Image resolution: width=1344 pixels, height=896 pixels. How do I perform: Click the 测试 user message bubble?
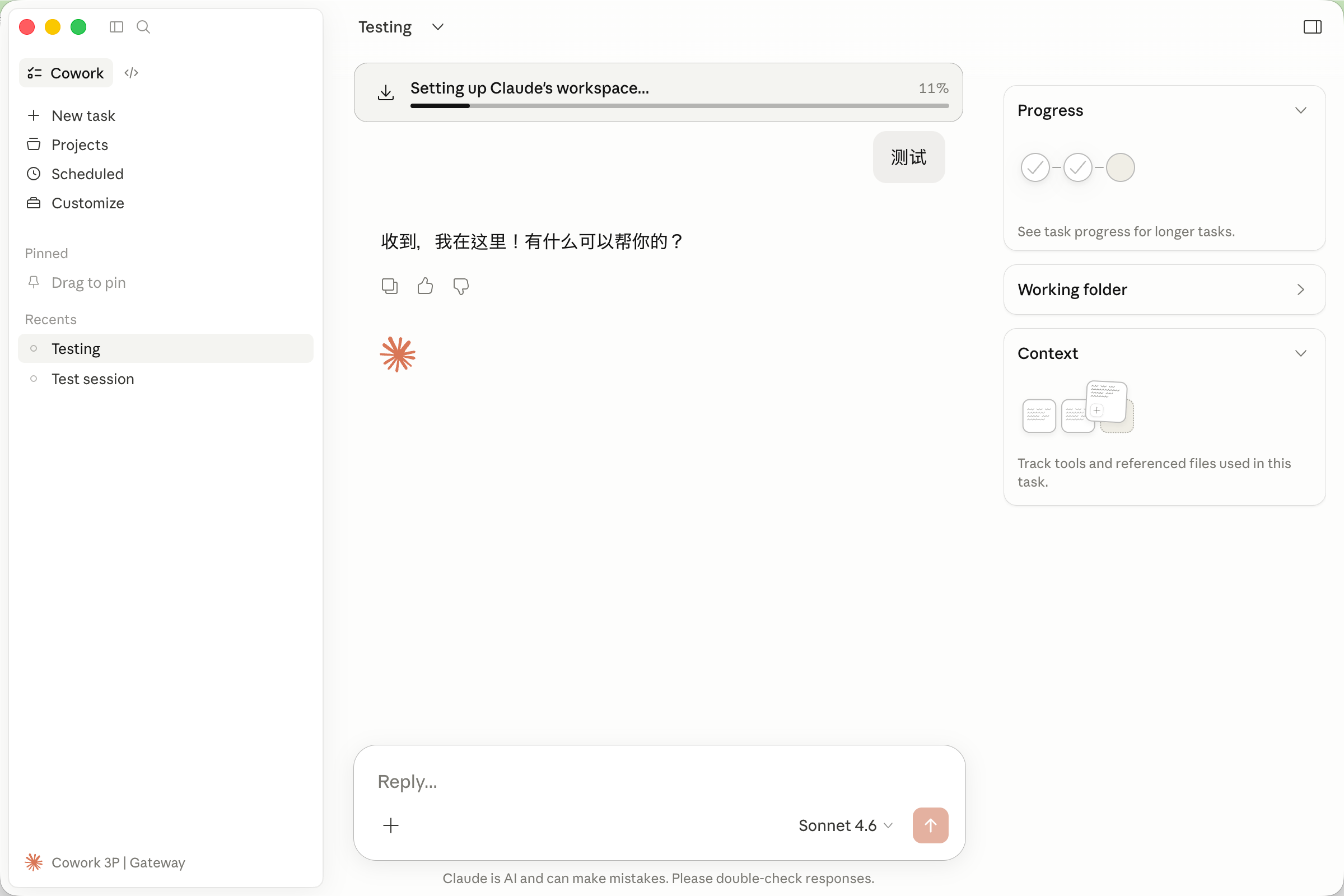(x=908, y=157)
